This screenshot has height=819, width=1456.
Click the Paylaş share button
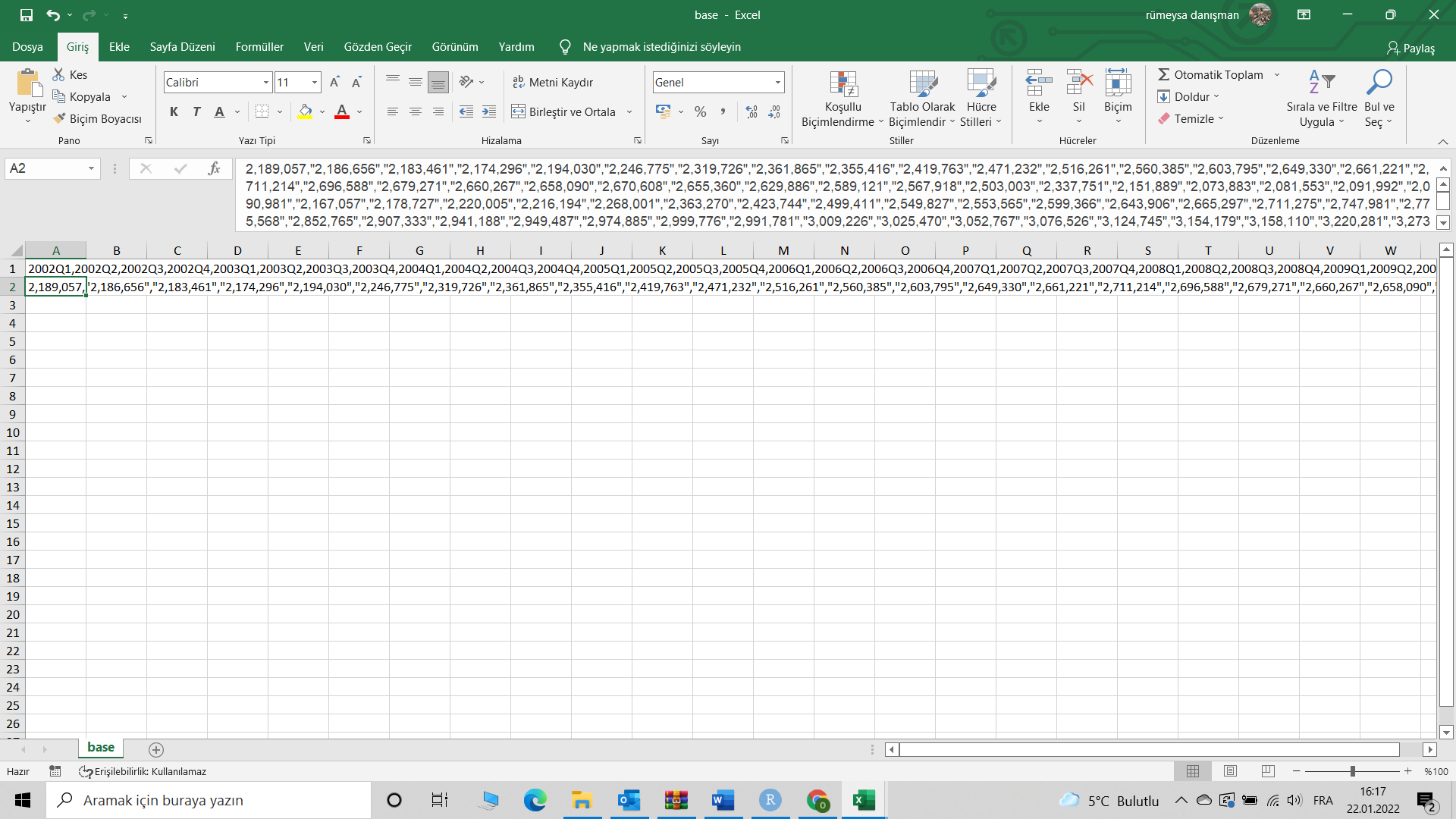click(1410, 48)
